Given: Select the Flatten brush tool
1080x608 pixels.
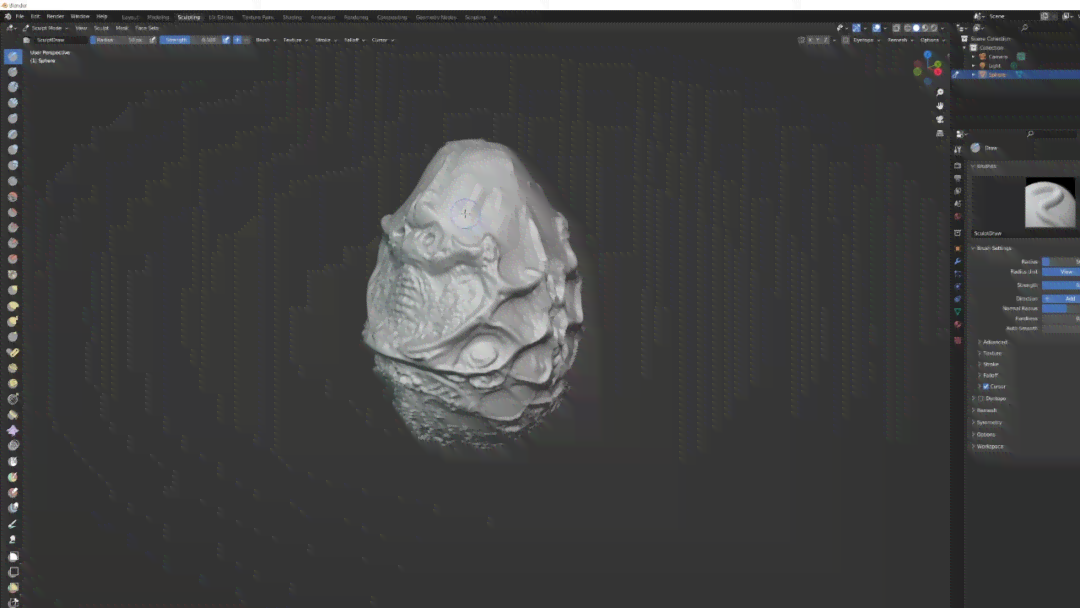Looking at the screenshot, I should click(13, 212).
